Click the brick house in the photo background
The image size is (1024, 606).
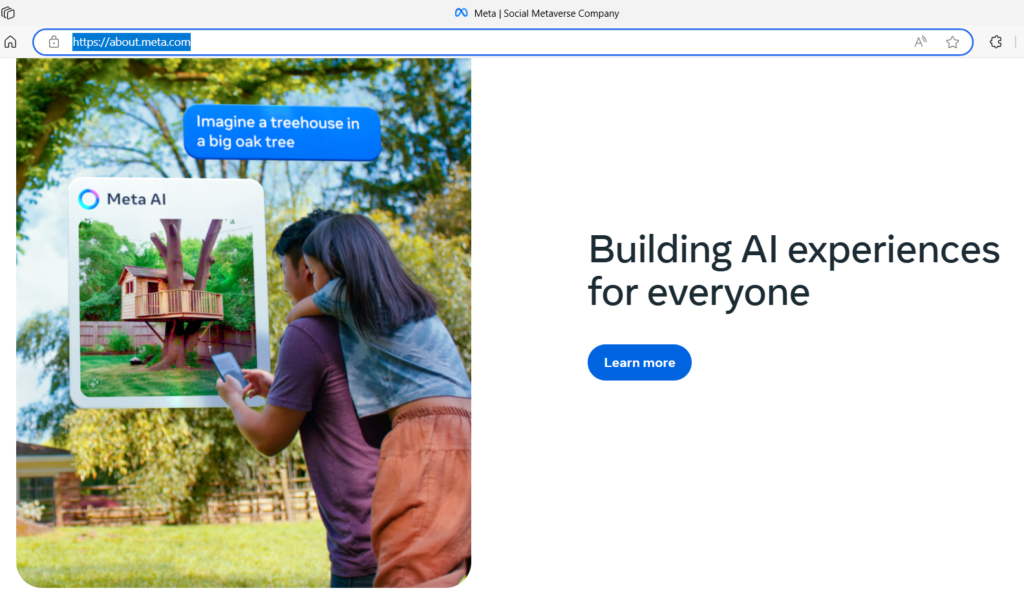(x=40, y=478)
